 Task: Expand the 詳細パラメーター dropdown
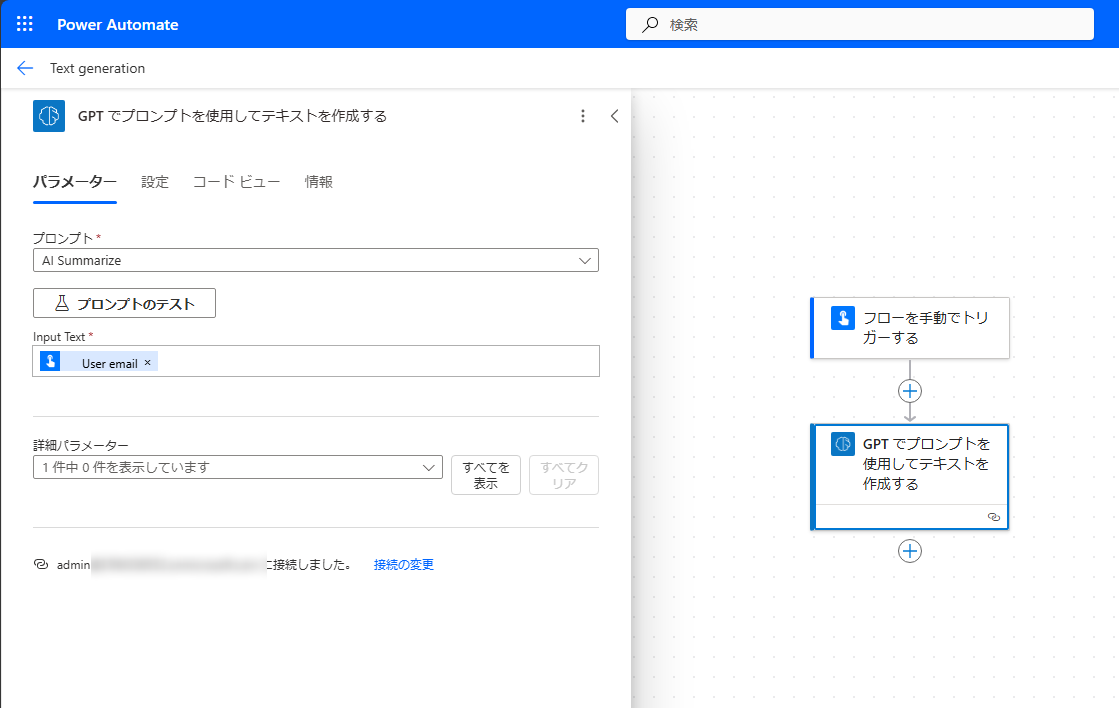[238, 467]
